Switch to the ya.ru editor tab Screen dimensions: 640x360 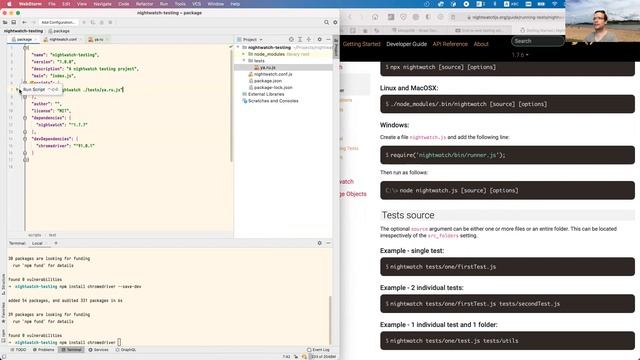98,39
